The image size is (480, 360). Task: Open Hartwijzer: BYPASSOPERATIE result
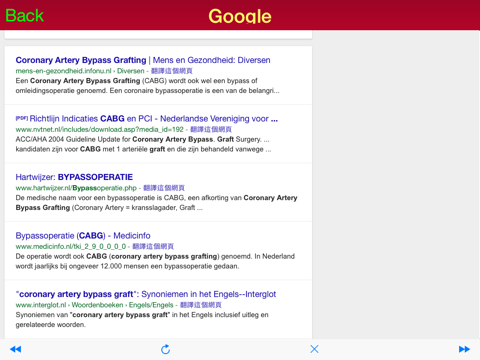click(x=74, y=177)
